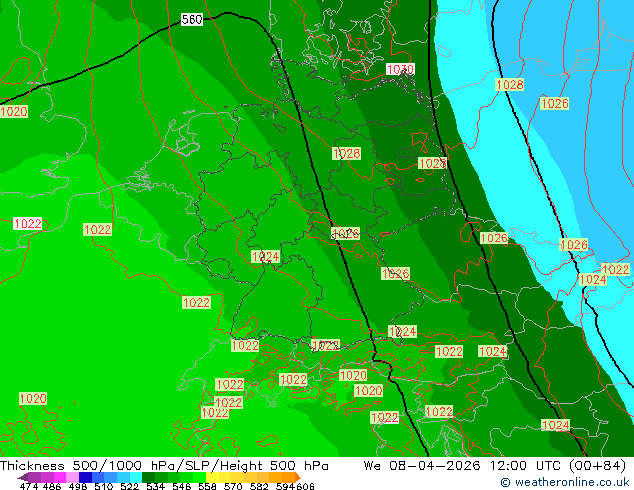The height and width of the screenshot is (490, 634).
Task: Pick the cyan swatch in the legend
Action: [x=135, y=477]
